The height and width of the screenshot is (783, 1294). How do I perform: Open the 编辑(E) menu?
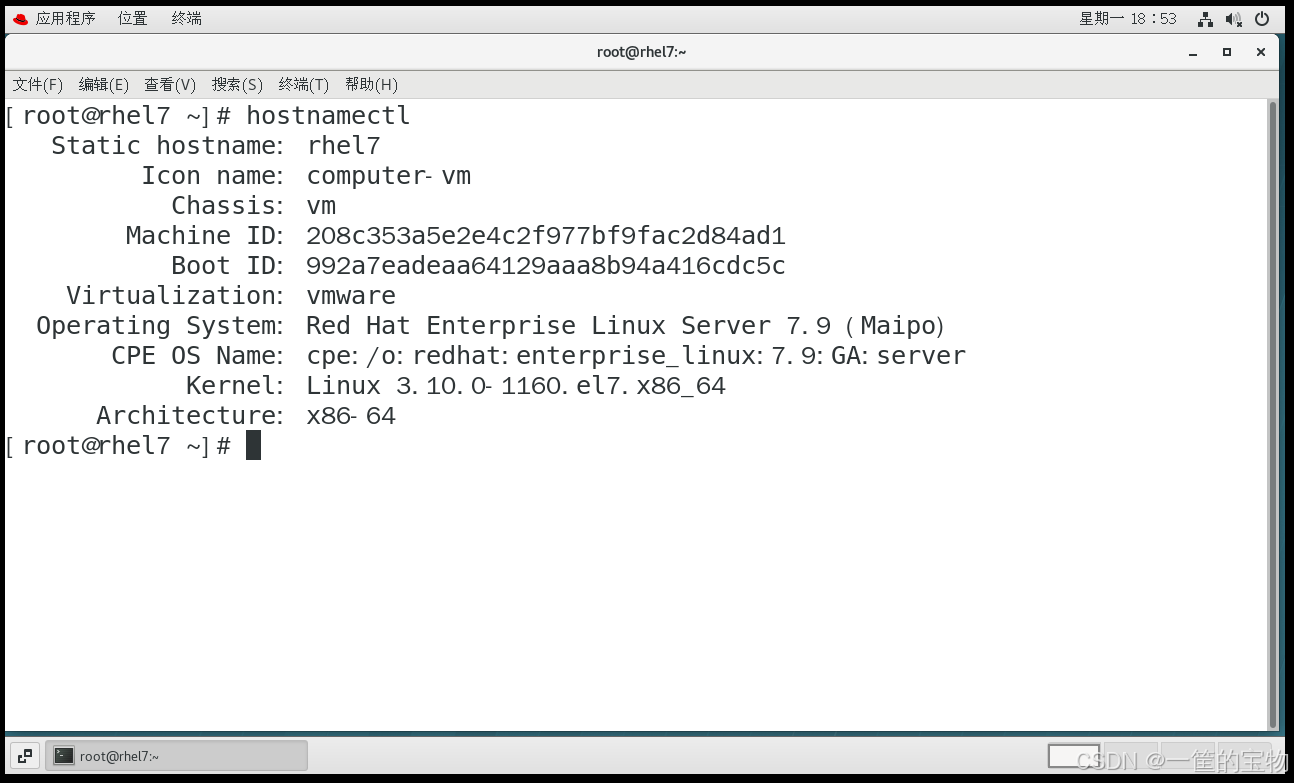coord(104,84)
